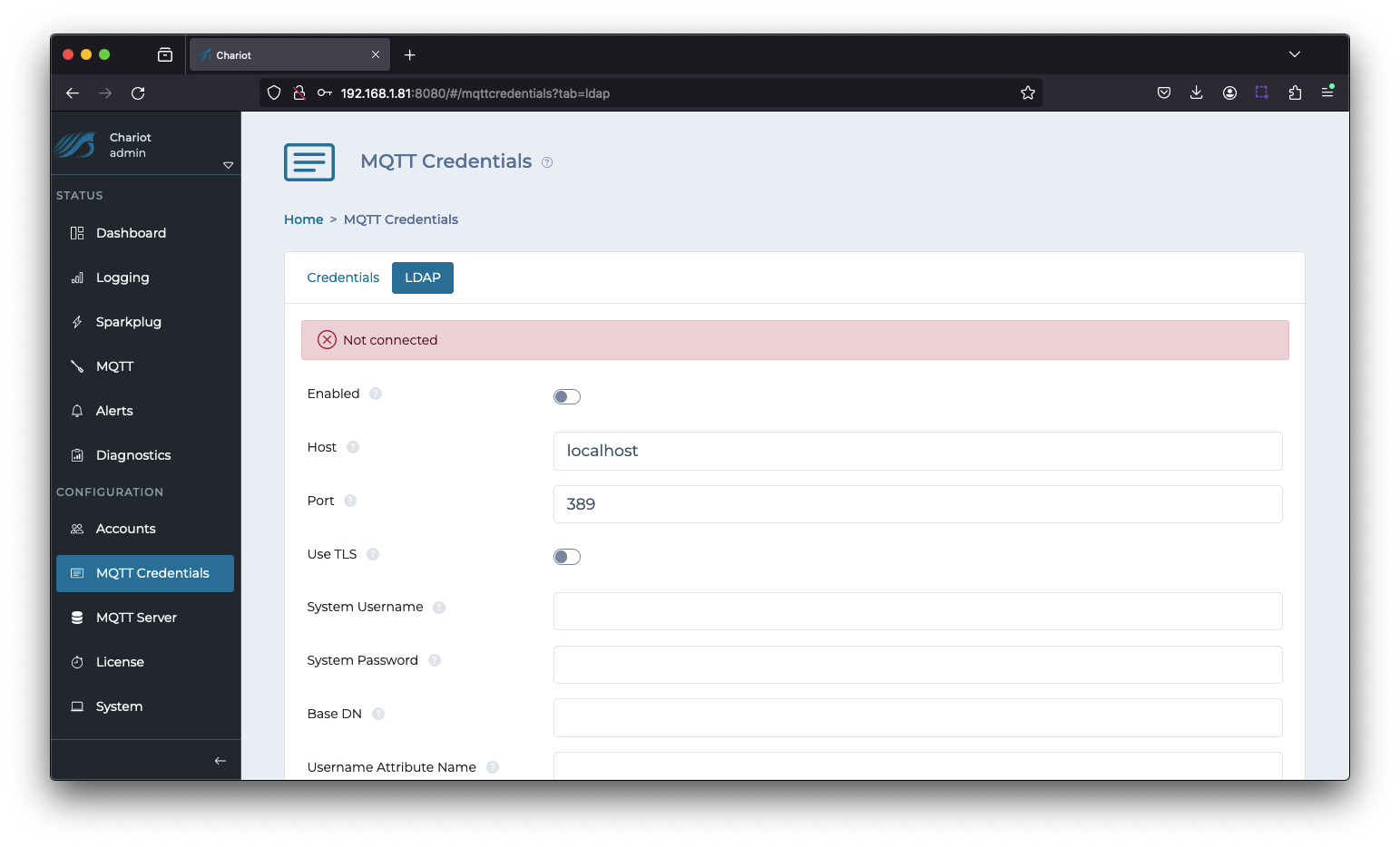
Task: Go back with browser back arrow
Action: tap(73, 93)
